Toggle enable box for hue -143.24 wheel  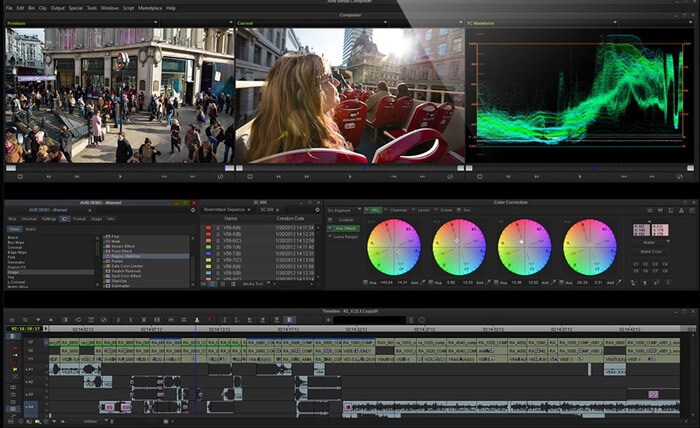[366, 283]
